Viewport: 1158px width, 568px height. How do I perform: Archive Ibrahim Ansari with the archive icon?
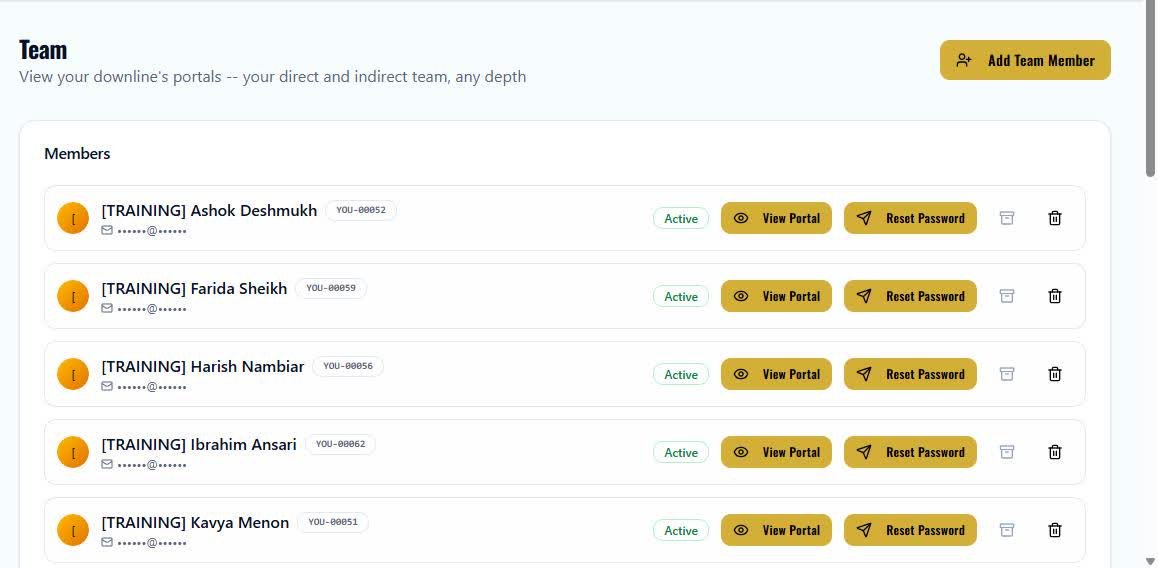1007,452
